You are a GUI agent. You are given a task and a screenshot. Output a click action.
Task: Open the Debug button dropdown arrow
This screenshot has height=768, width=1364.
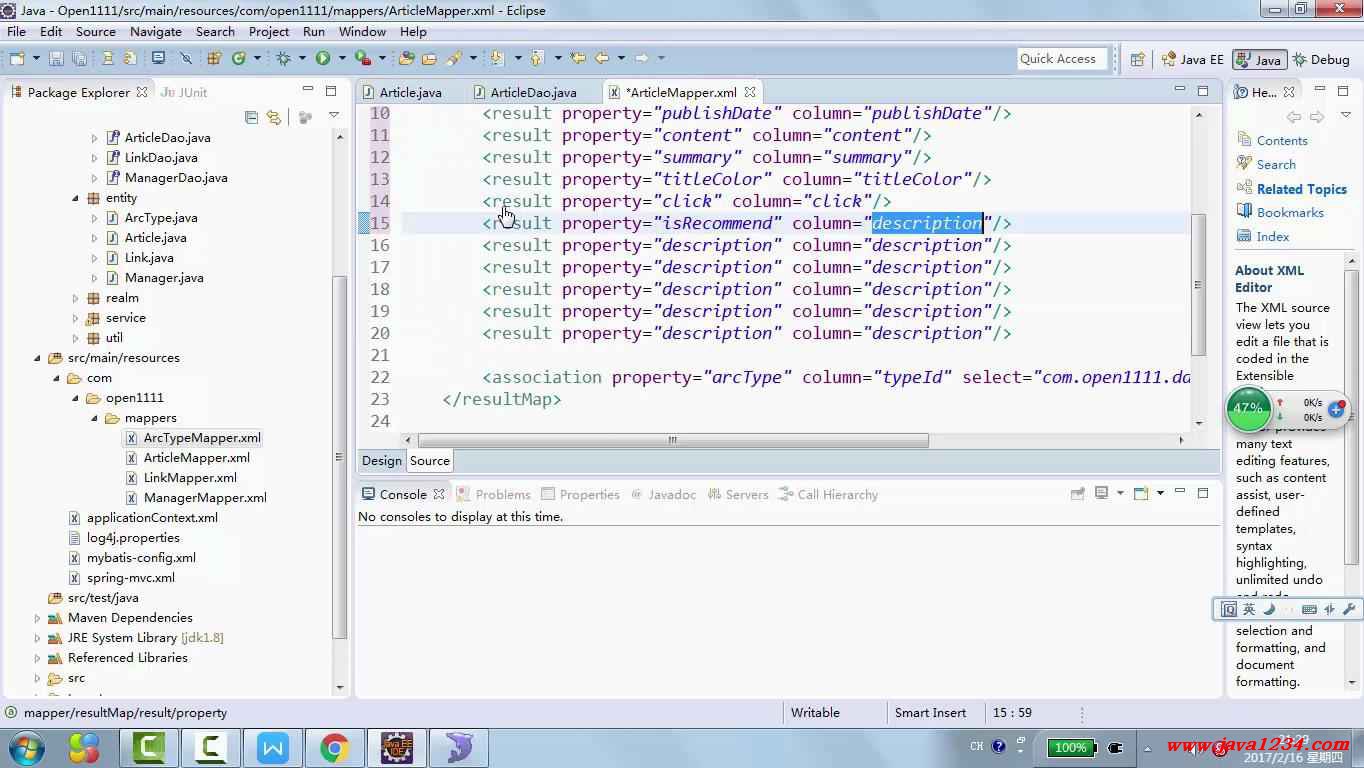pyautogui.click(x=302, y=59)
